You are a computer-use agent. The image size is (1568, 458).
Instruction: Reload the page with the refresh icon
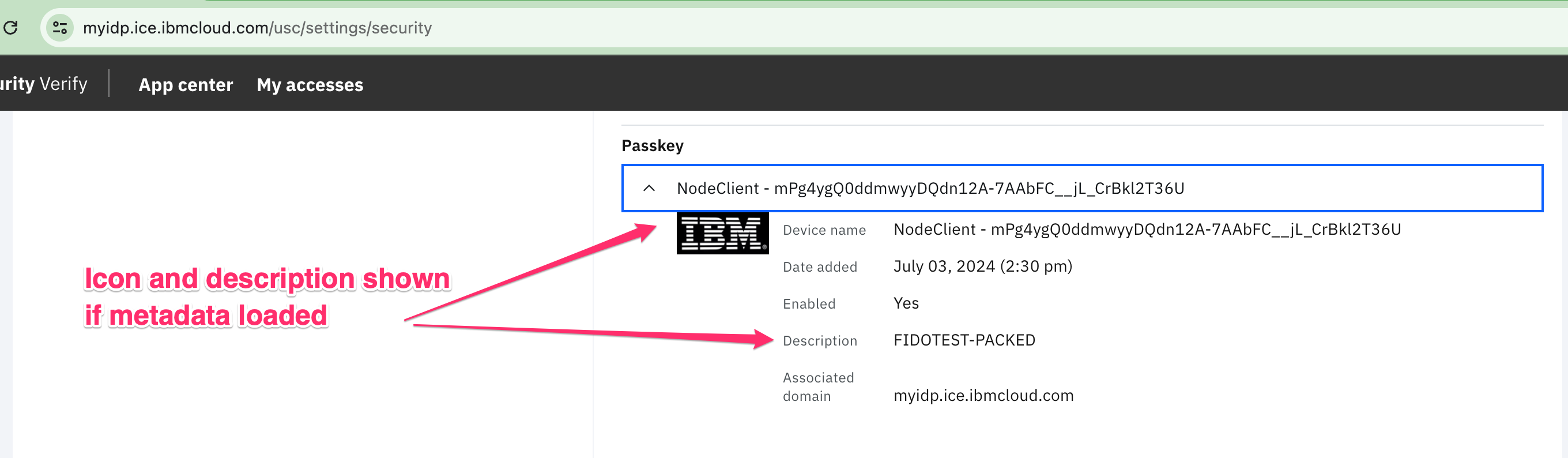[10, 28]
